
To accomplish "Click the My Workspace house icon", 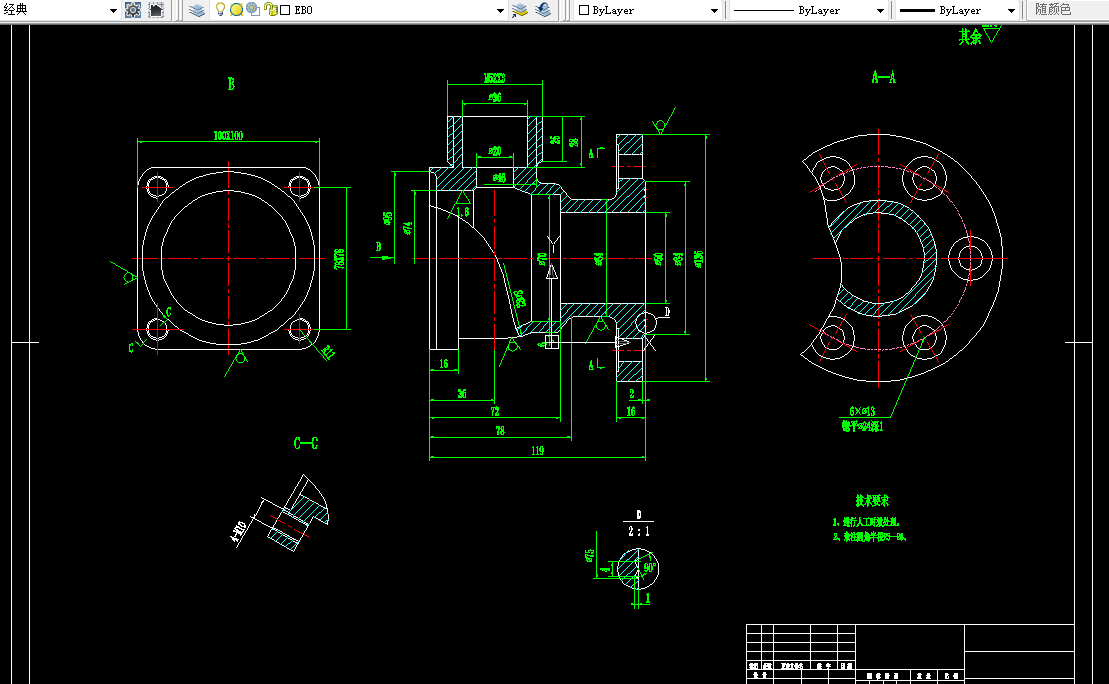I will tap(156, 10).
